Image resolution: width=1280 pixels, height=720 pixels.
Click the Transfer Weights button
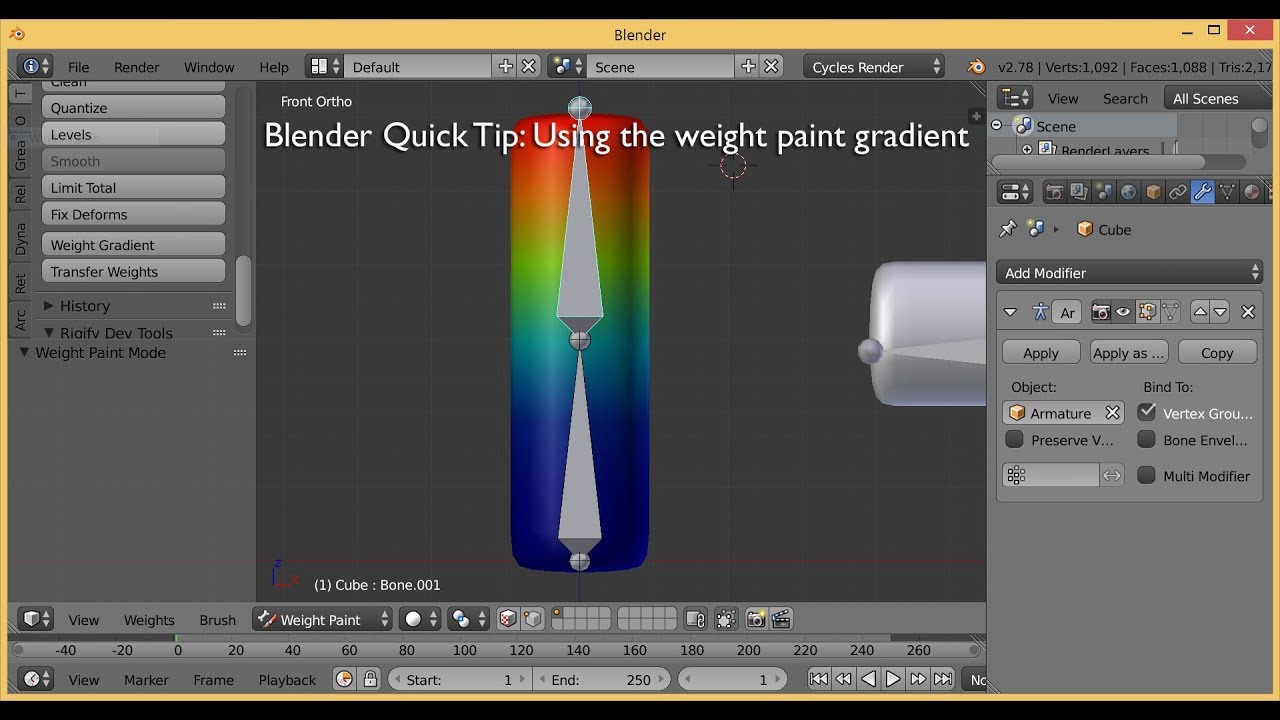[133, 271]
